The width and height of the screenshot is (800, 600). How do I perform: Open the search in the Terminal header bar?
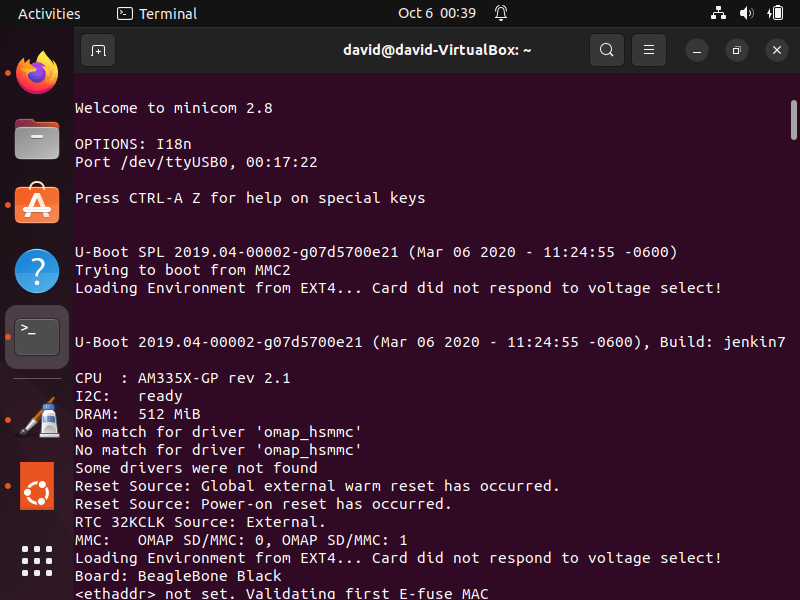click(x=607, y=49)
